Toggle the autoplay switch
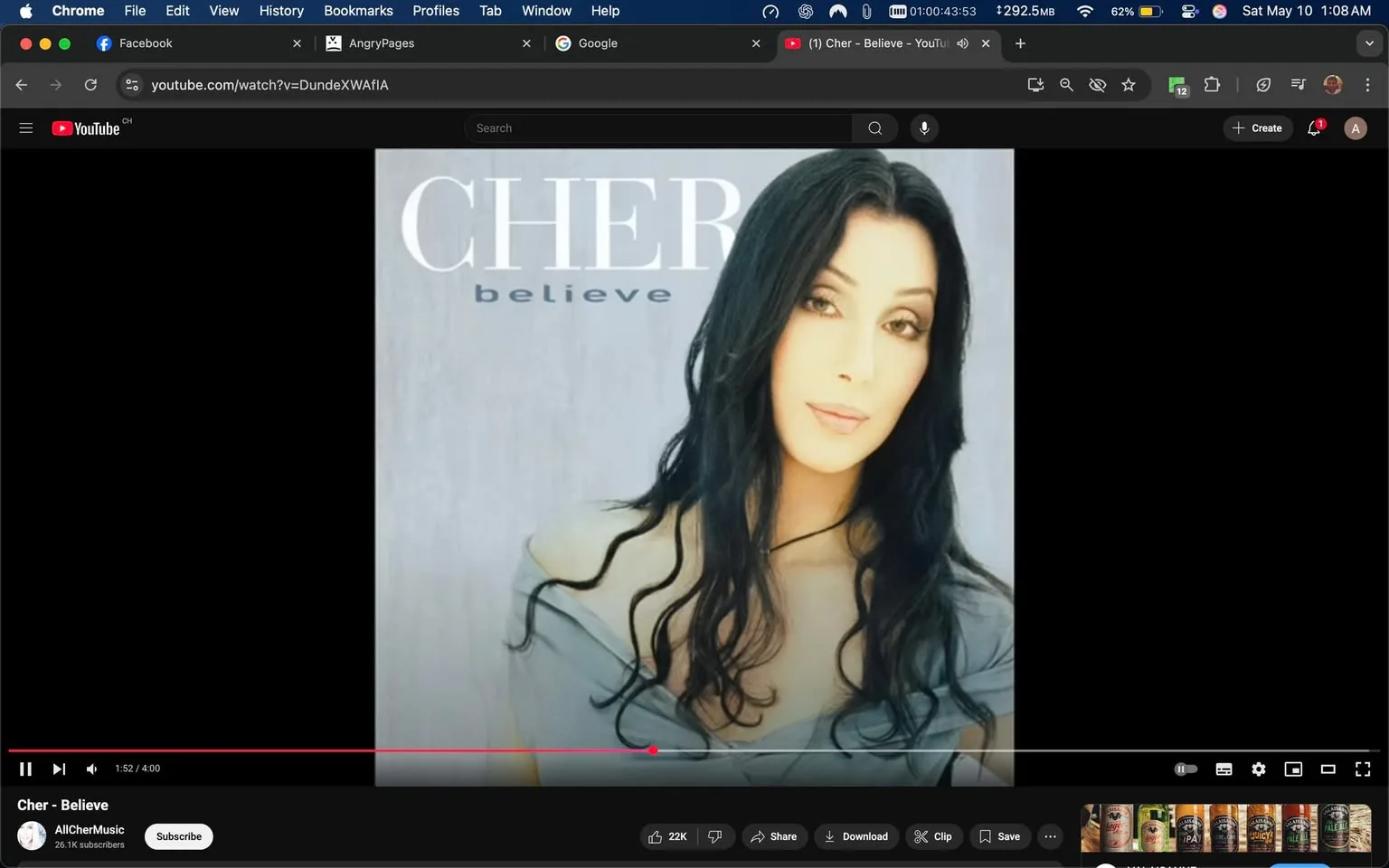This screenshot has height=868, width=1389. 1186,769
